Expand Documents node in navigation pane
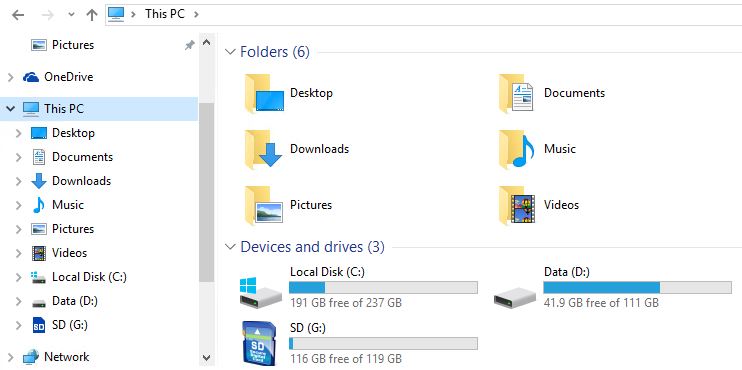This screenshot has width=742, height=370. coord(18,157)
